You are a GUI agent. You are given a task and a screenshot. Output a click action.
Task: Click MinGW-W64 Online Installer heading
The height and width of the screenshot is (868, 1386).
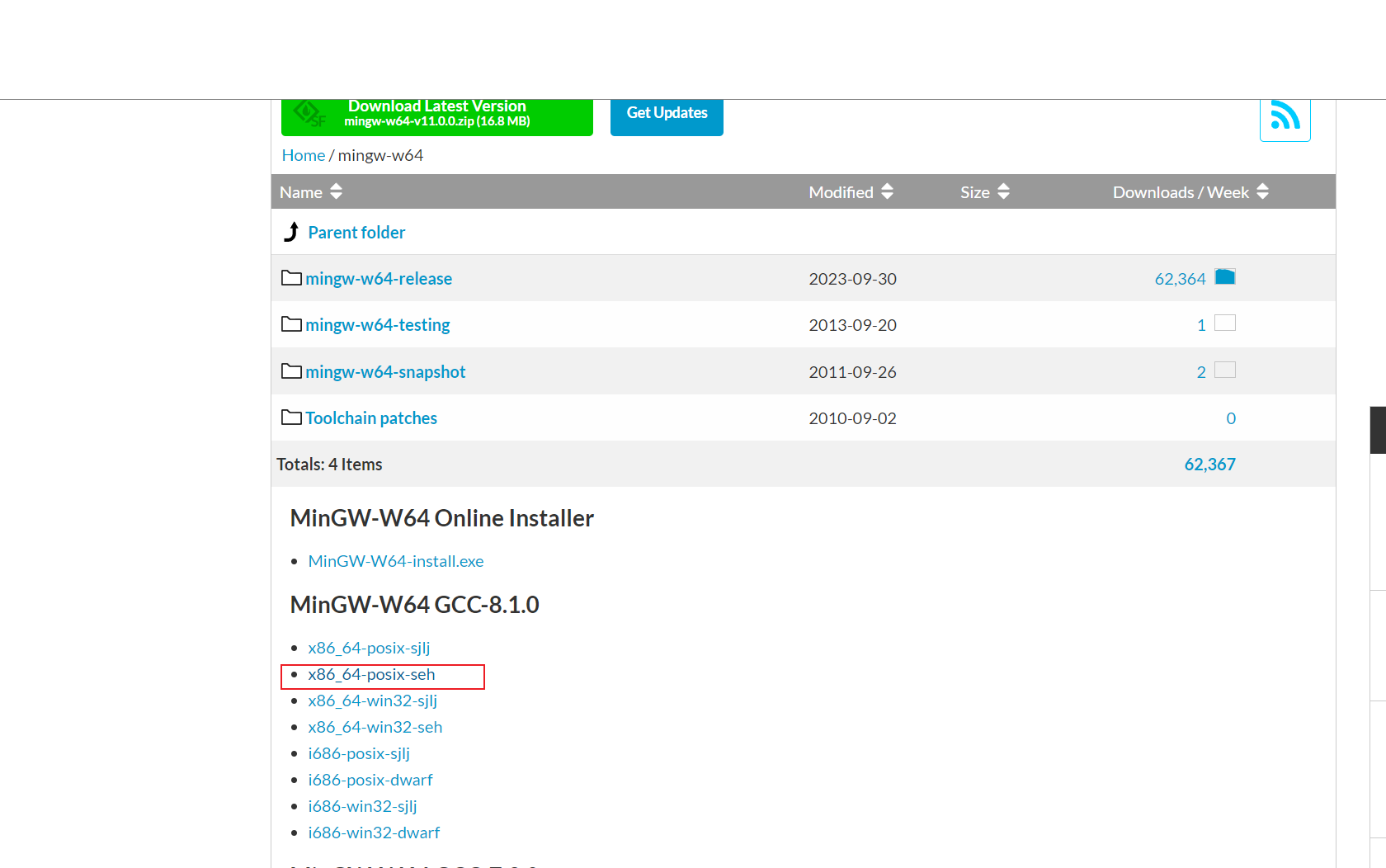pos(441,518)
